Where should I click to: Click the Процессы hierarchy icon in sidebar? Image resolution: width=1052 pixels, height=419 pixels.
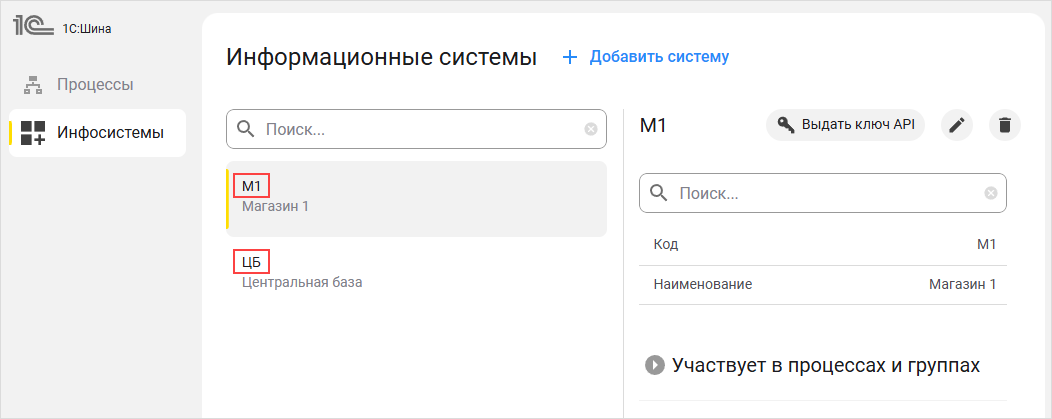[33, 85]
